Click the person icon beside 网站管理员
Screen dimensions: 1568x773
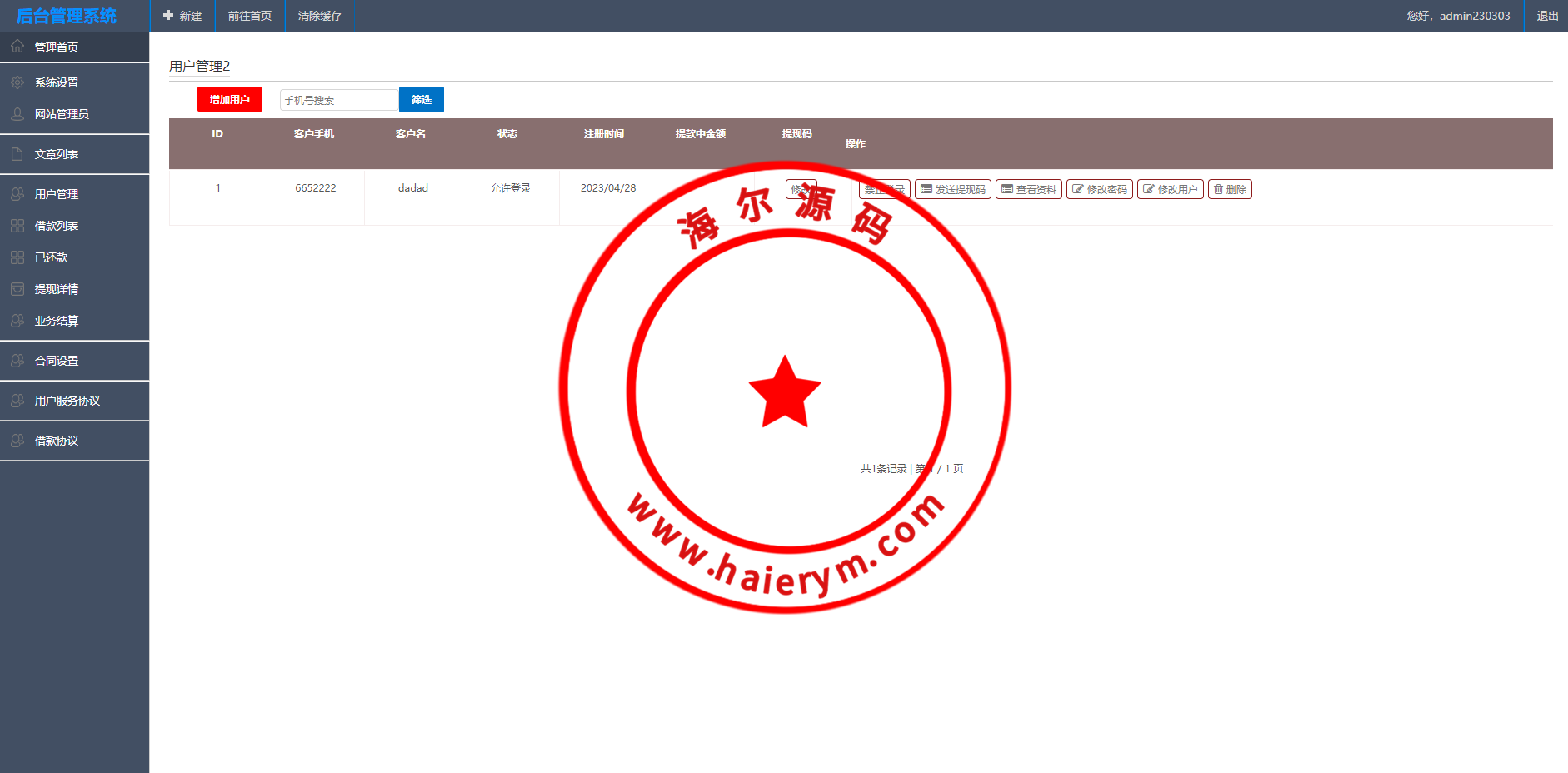tap(17, 114)
